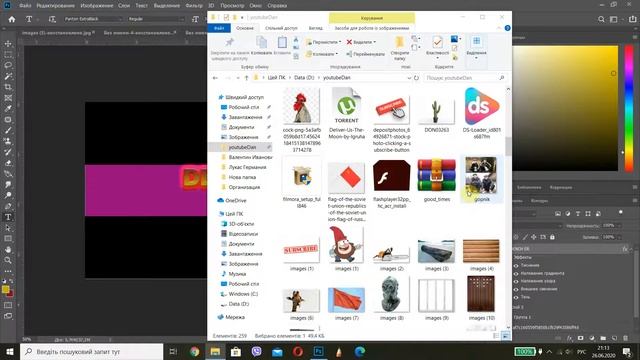The width and height of the screenshot is (640, 360).
Task: Click the Photoshop search magnifier icon
Action: pyautogui.click(x=601, y=19)
